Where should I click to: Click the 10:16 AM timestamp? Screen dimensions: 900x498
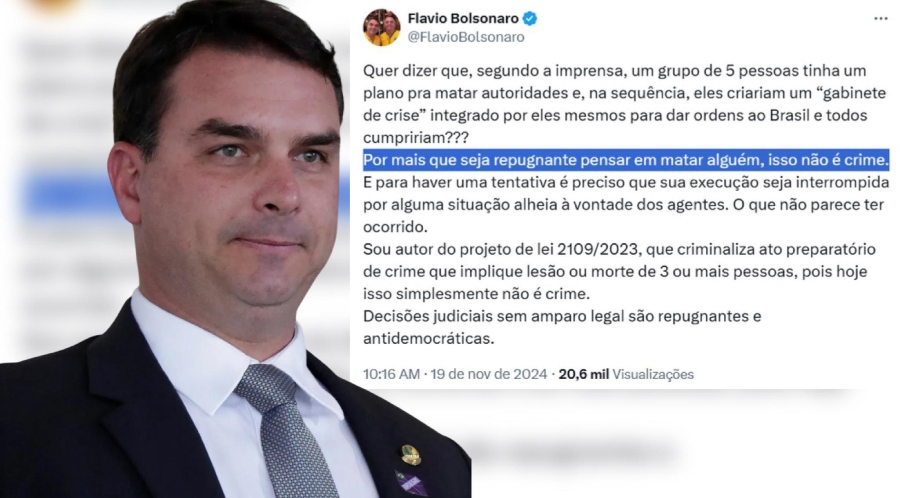coord(391,374)
